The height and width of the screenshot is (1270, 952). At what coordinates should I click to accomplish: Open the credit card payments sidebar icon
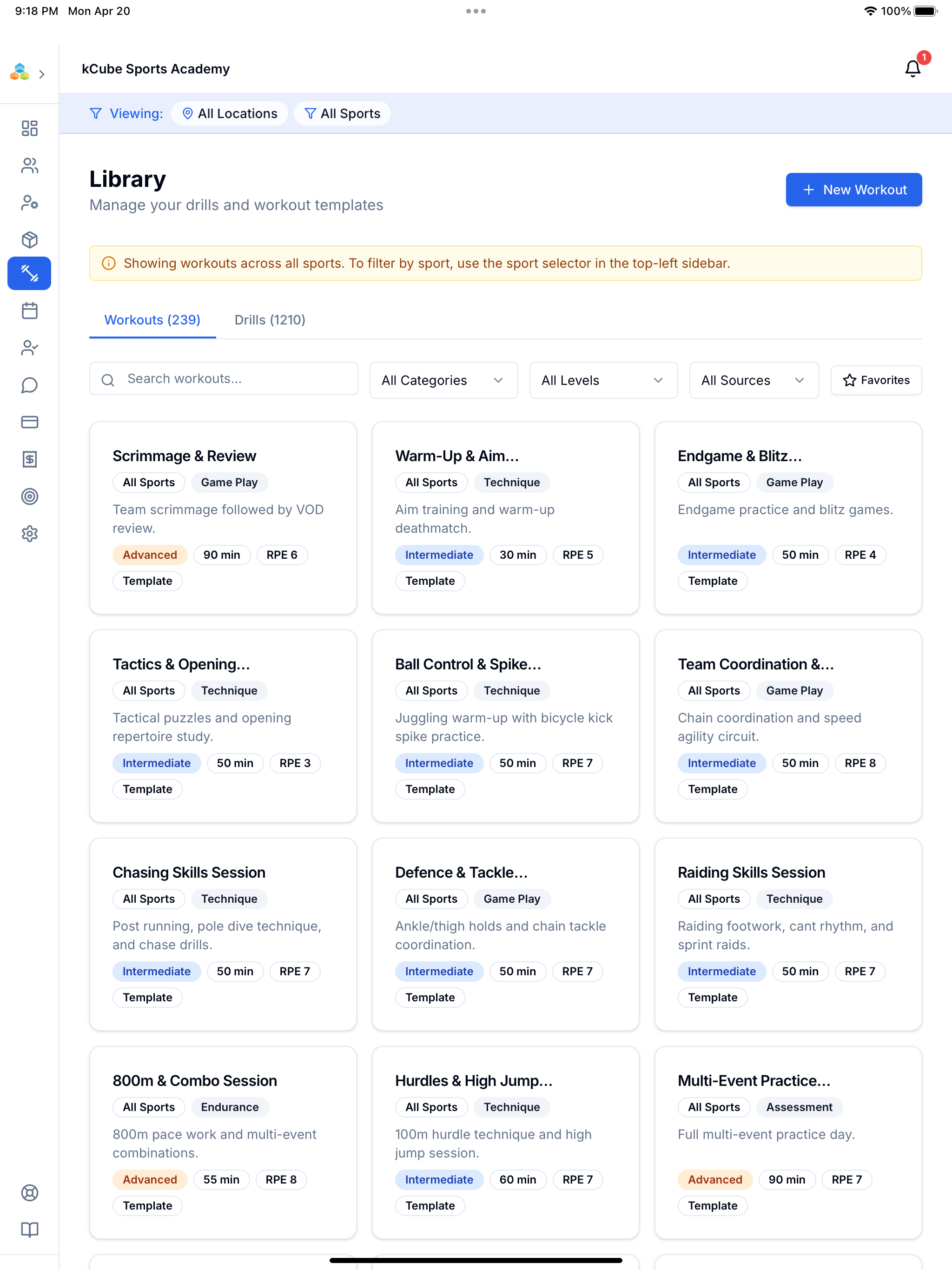tap(29, 422)
